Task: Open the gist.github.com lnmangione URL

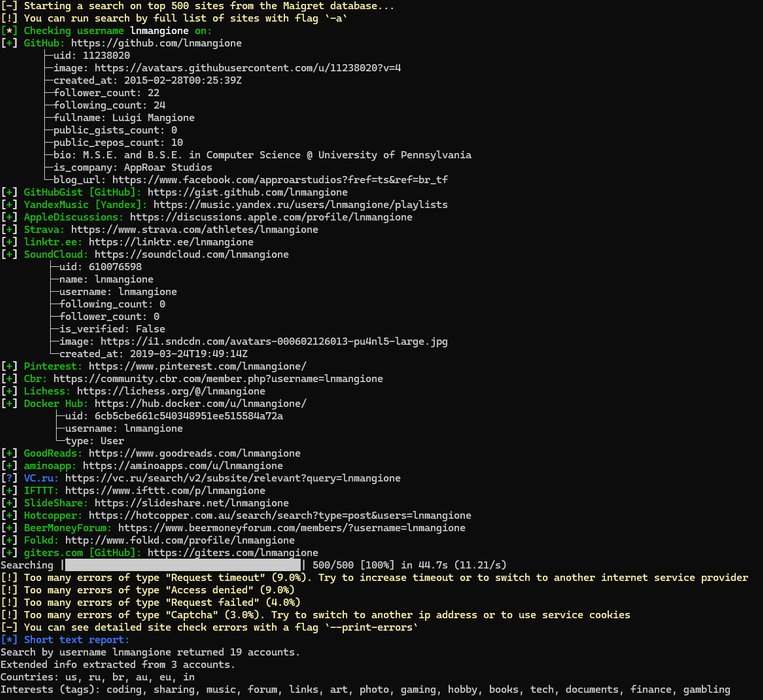Action: [x=247, y=193]
